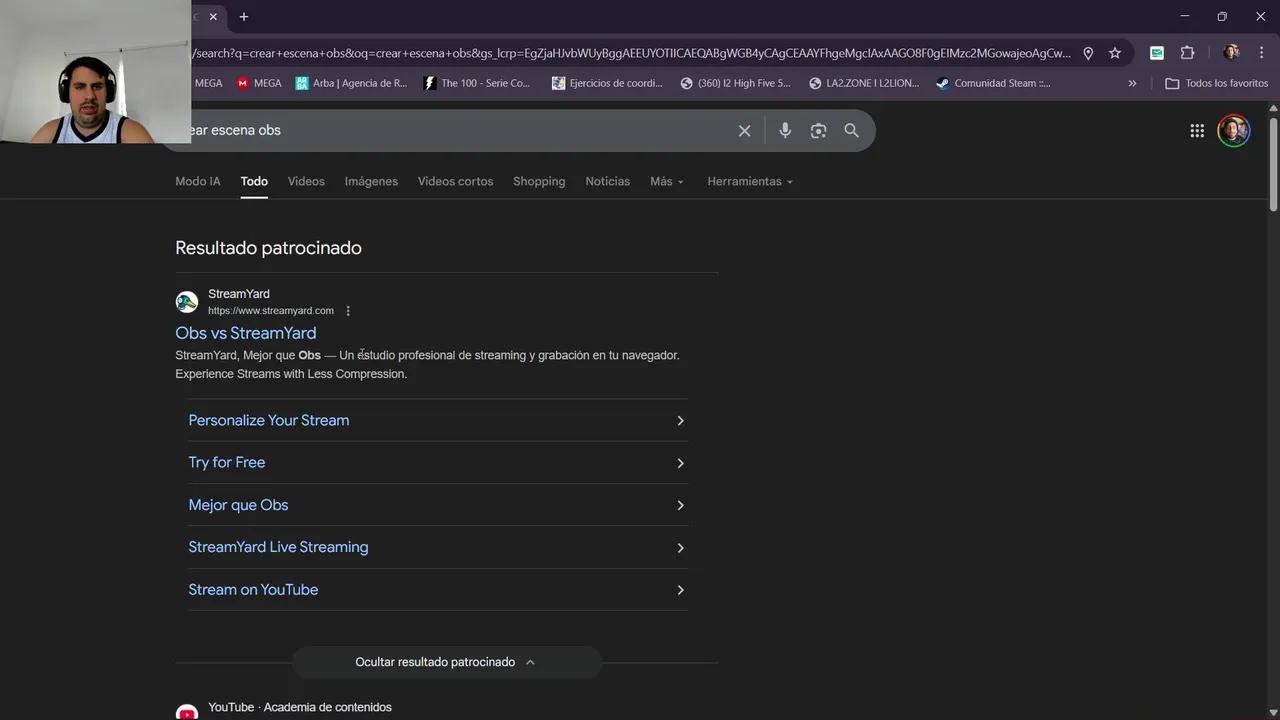The image size is (1280, 720).
Task: Open the Google apps grid
Action: tap(1197, 131)
